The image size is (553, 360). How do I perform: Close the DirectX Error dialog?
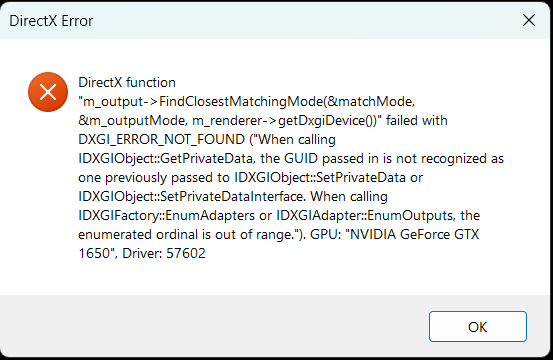529,20
